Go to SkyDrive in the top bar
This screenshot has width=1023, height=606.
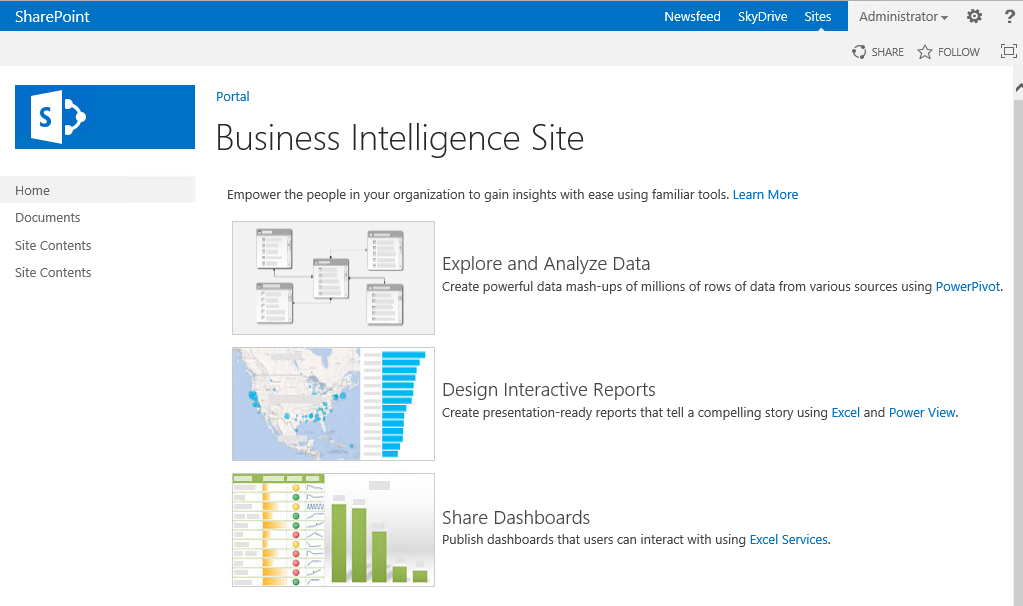point(762,16)
